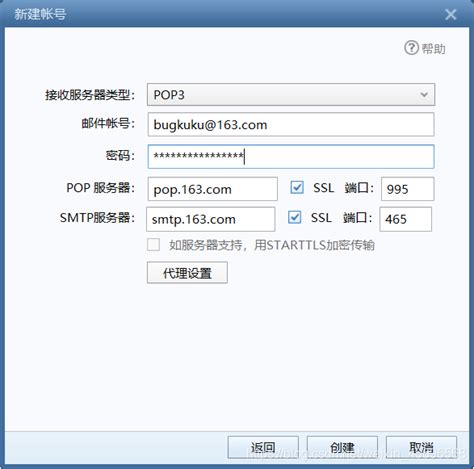The width and height of the screenshot is (474, 469).
Task: Open 代理设置 proxy settings
Action: (x=187, y=273)
